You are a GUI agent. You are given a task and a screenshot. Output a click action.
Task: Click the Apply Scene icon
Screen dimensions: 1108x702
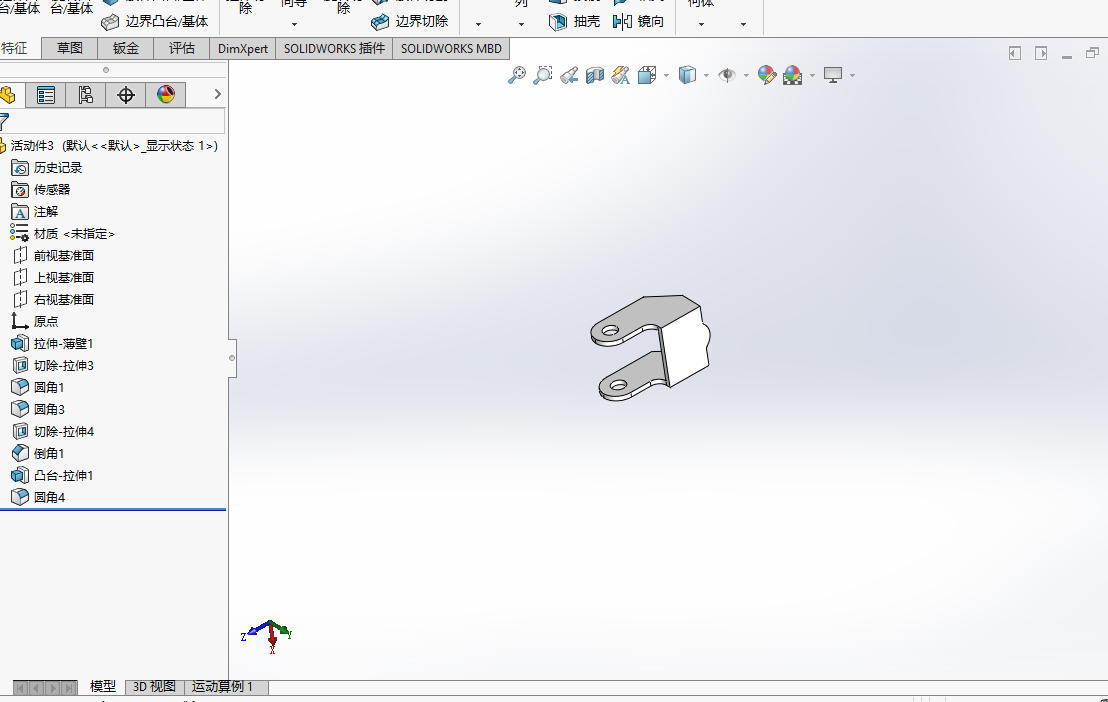pyautogui.click(x=792, y=75)
